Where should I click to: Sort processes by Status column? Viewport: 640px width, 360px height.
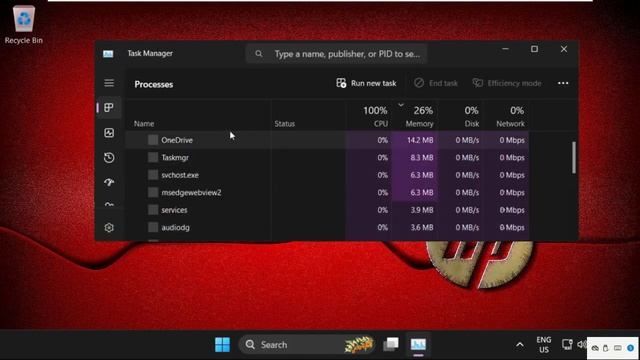pos(284,124)
